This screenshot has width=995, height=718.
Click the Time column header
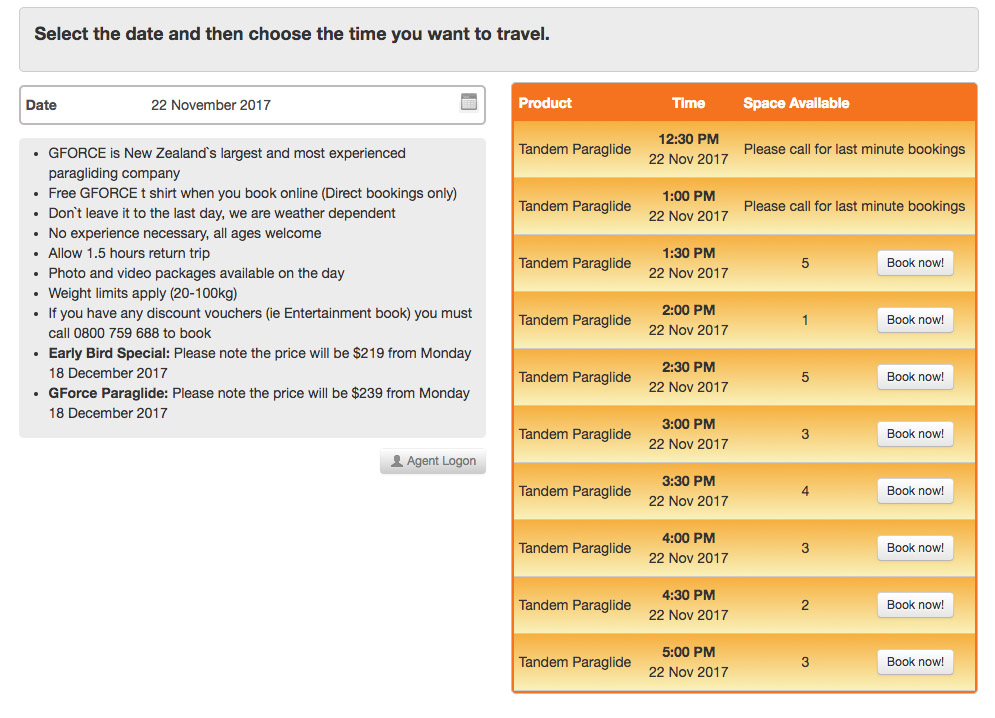tap(689, 103)
